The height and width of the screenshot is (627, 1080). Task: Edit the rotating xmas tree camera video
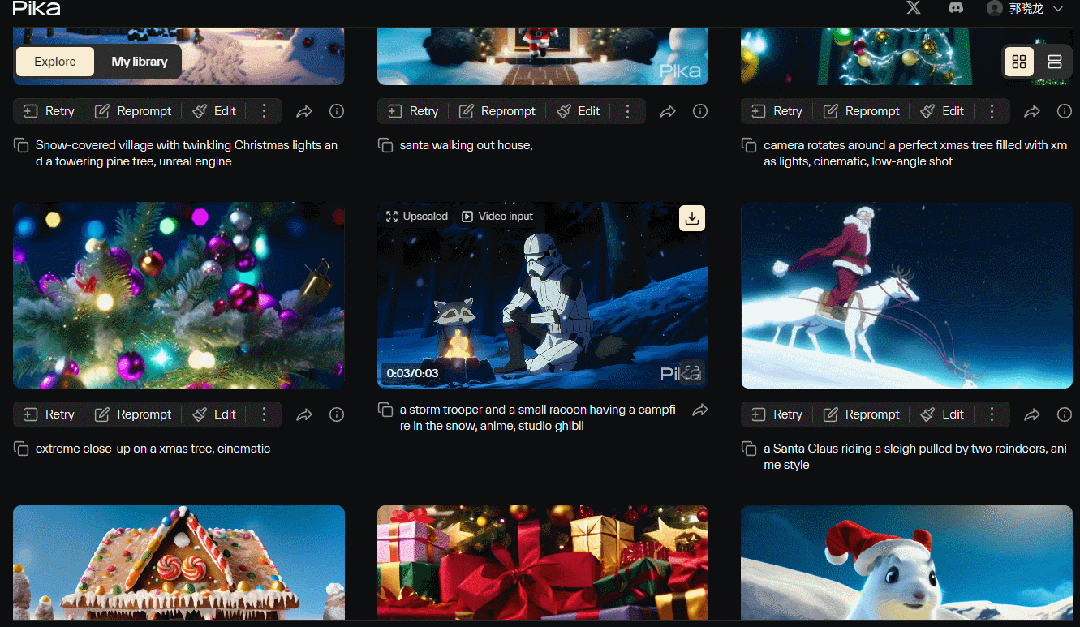pos(942,111)
